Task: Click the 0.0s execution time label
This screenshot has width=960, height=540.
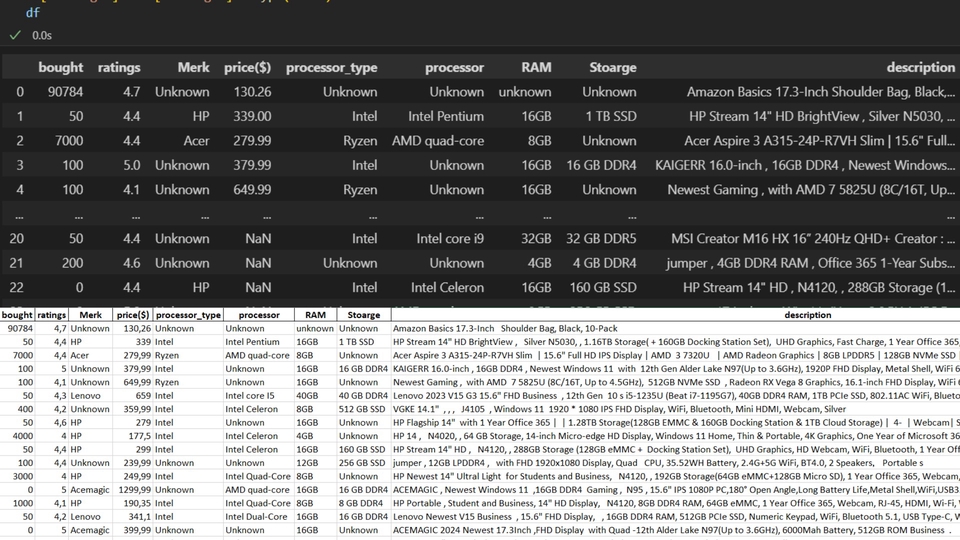Action: tap(42, 36)
